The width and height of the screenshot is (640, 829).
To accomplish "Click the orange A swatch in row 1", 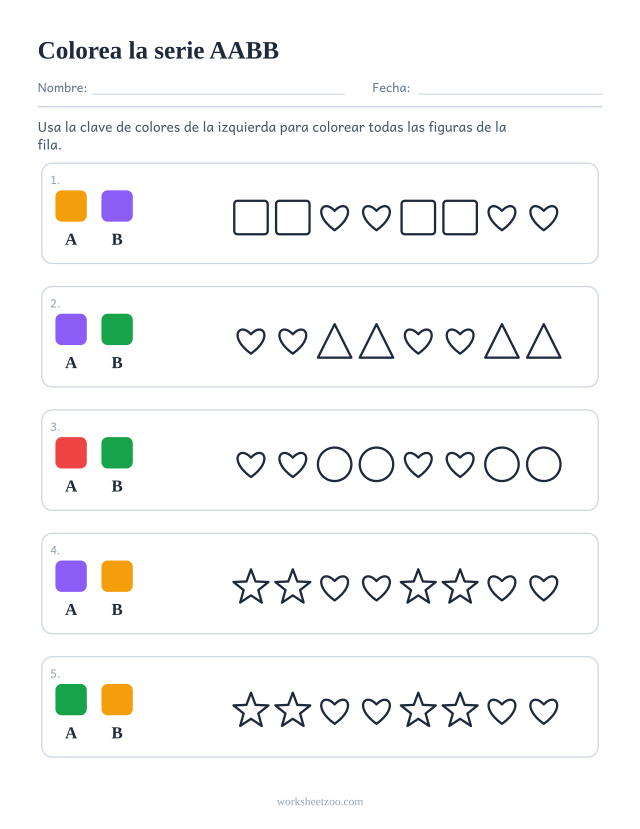I will click(x=71, y=206).
